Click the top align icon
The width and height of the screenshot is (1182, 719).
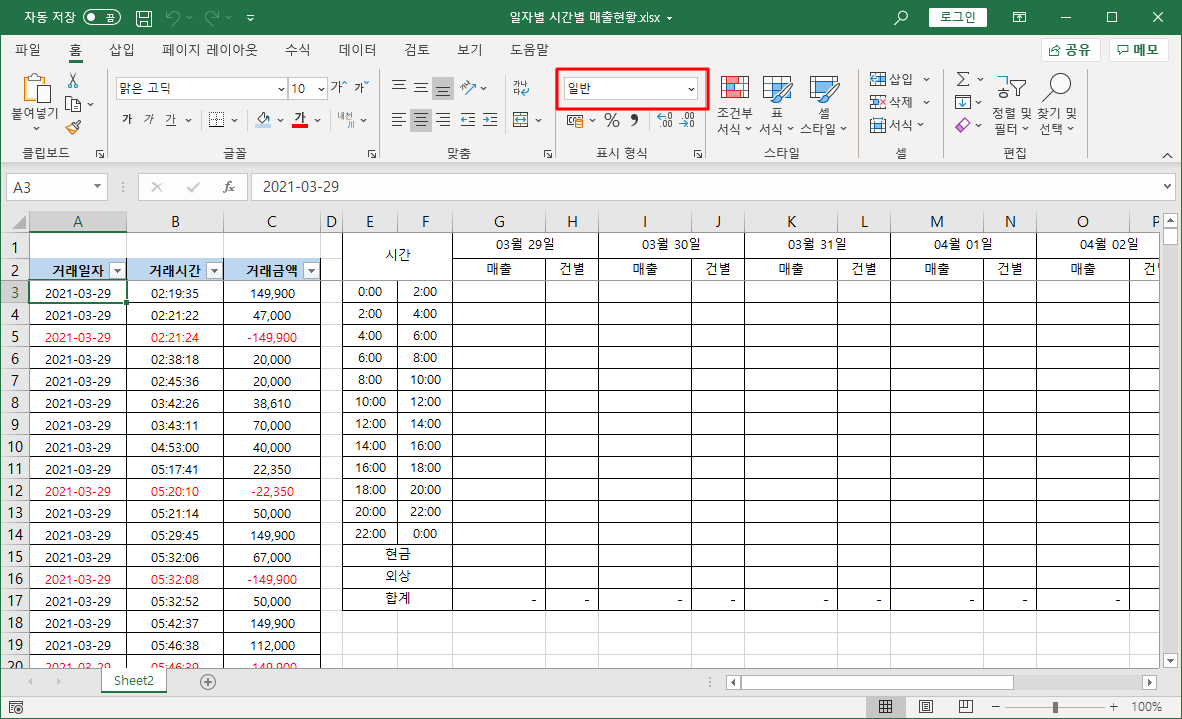[399, 87]
